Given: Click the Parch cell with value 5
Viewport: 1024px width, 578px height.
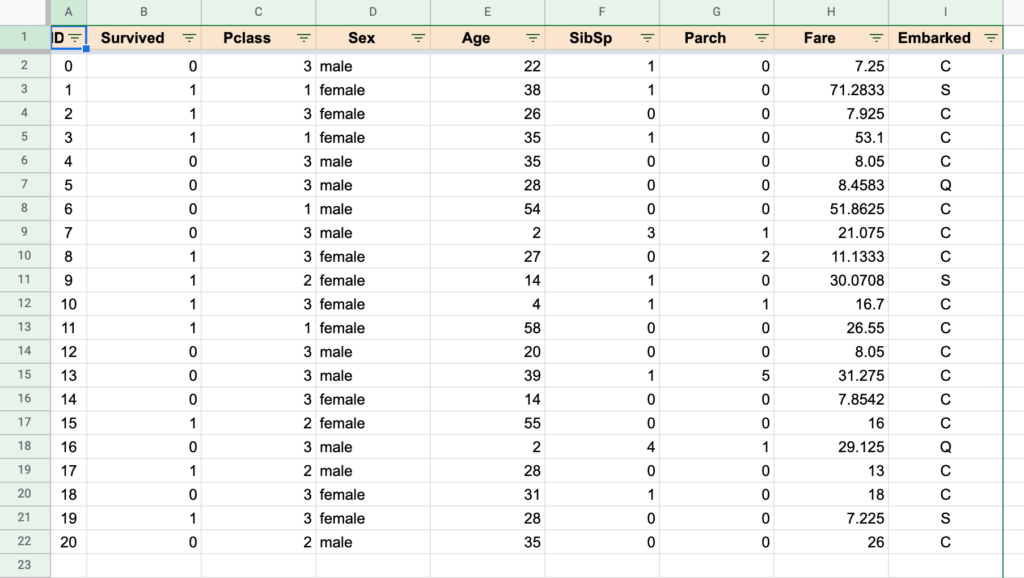Looking at the screenshot, I should pos(716,376).
